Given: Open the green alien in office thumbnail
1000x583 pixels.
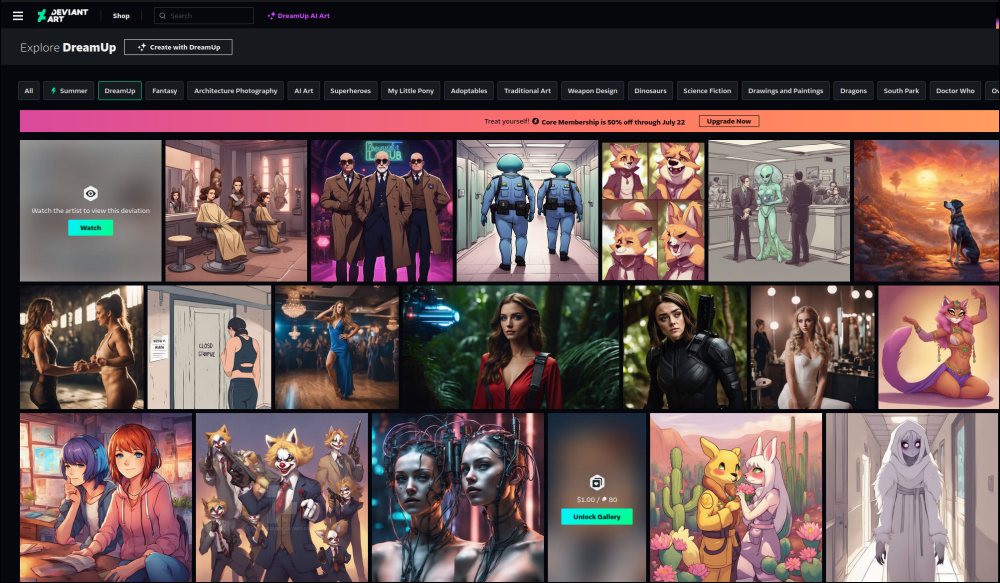Looking at the screenshot, I should pyautogui.click(x=779, y=211).
